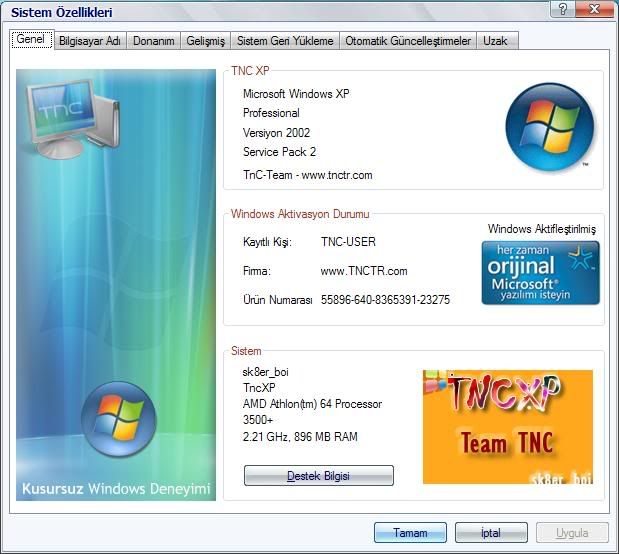The image size is (619, 554).
Task: Click the 'Professional' edition text
Action: click(271, 113)
